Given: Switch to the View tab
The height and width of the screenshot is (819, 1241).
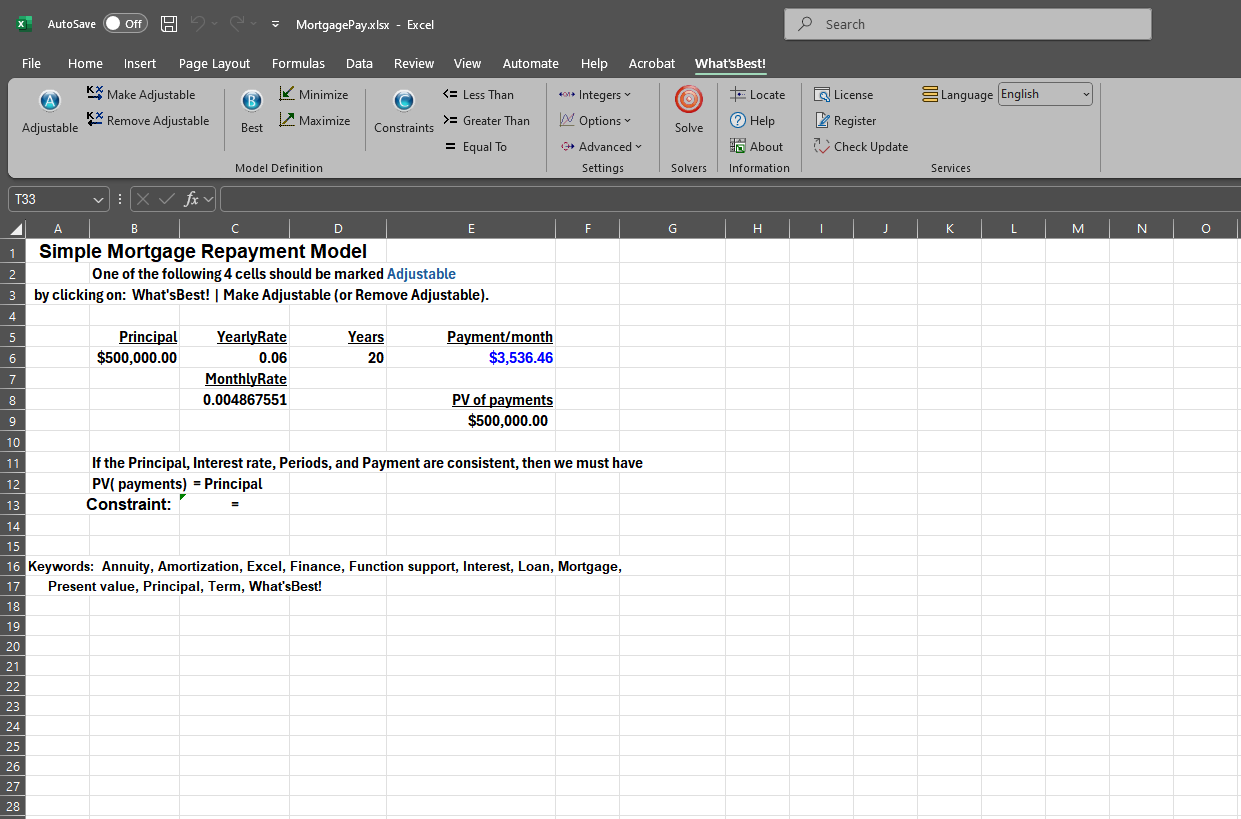Looking at the screenshot, I should (x=467, y=63).
